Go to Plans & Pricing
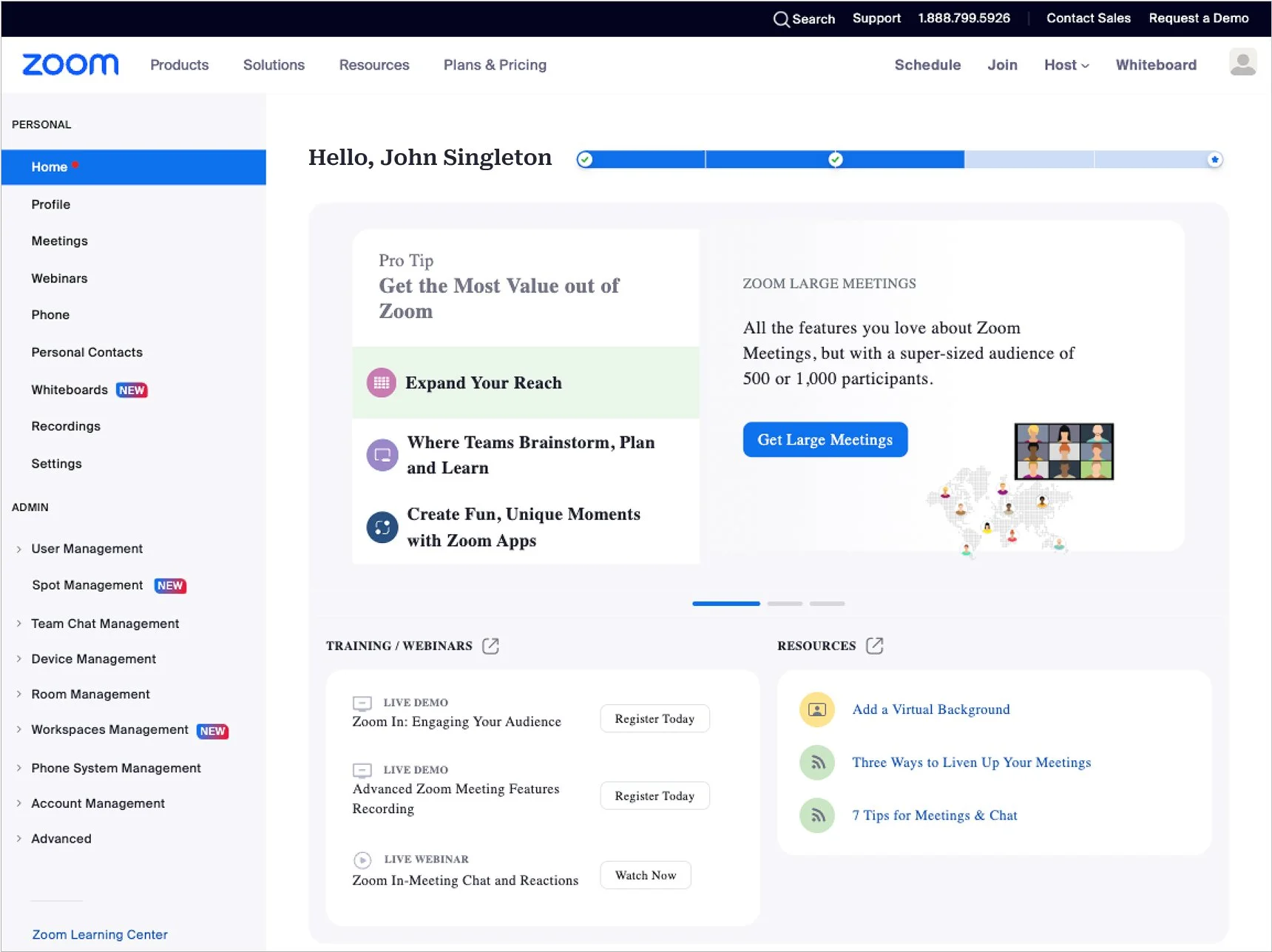This screenshot has width=1272, height=952. (x=495, y=65)
